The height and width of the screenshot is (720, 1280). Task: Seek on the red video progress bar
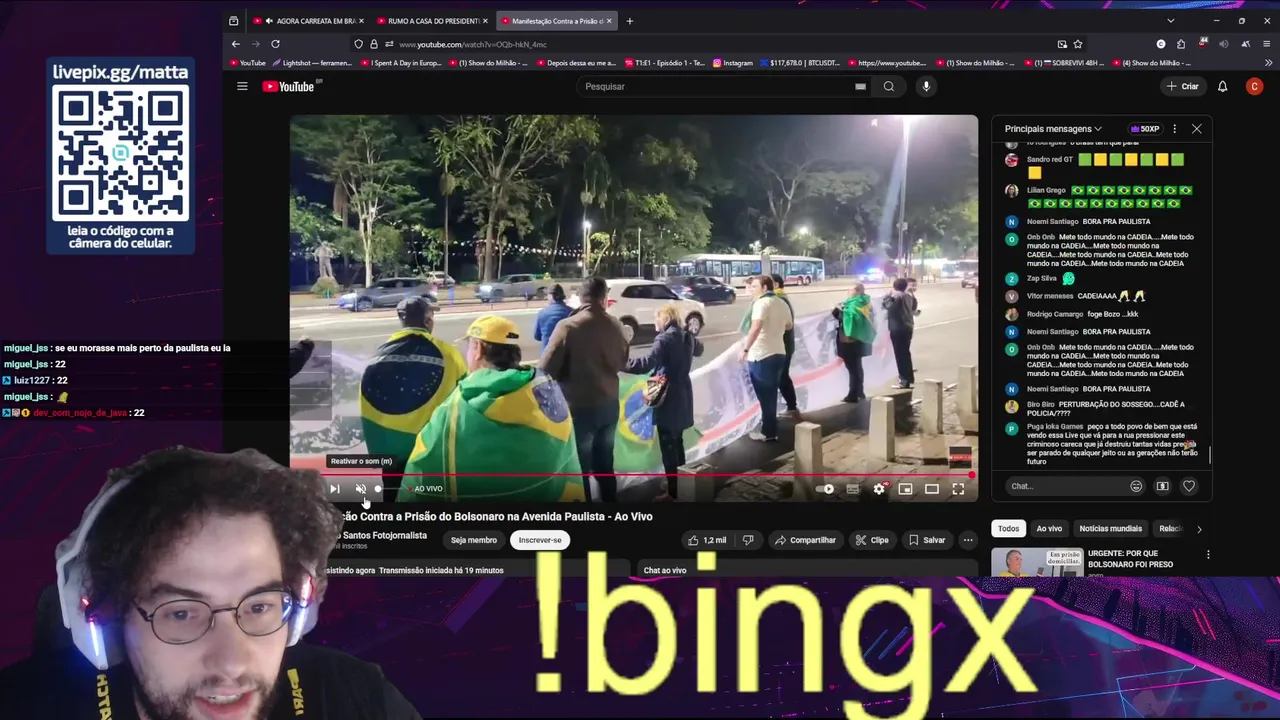tap(634, 475)
